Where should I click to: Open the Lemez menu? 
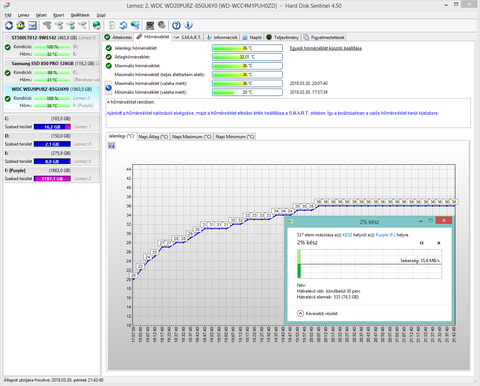23,15
